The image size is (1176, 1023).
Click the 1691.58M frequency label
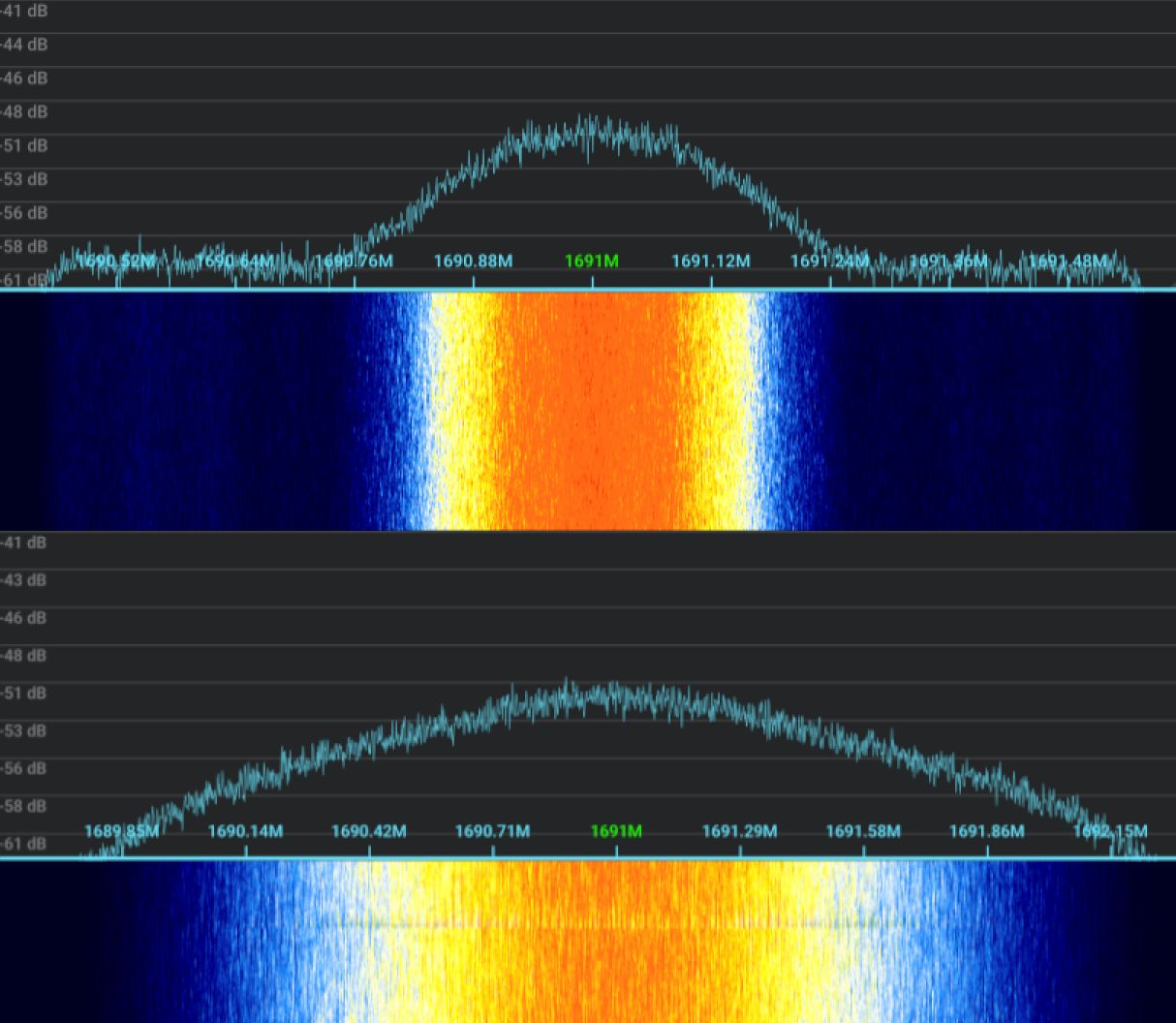click(863, 830)
